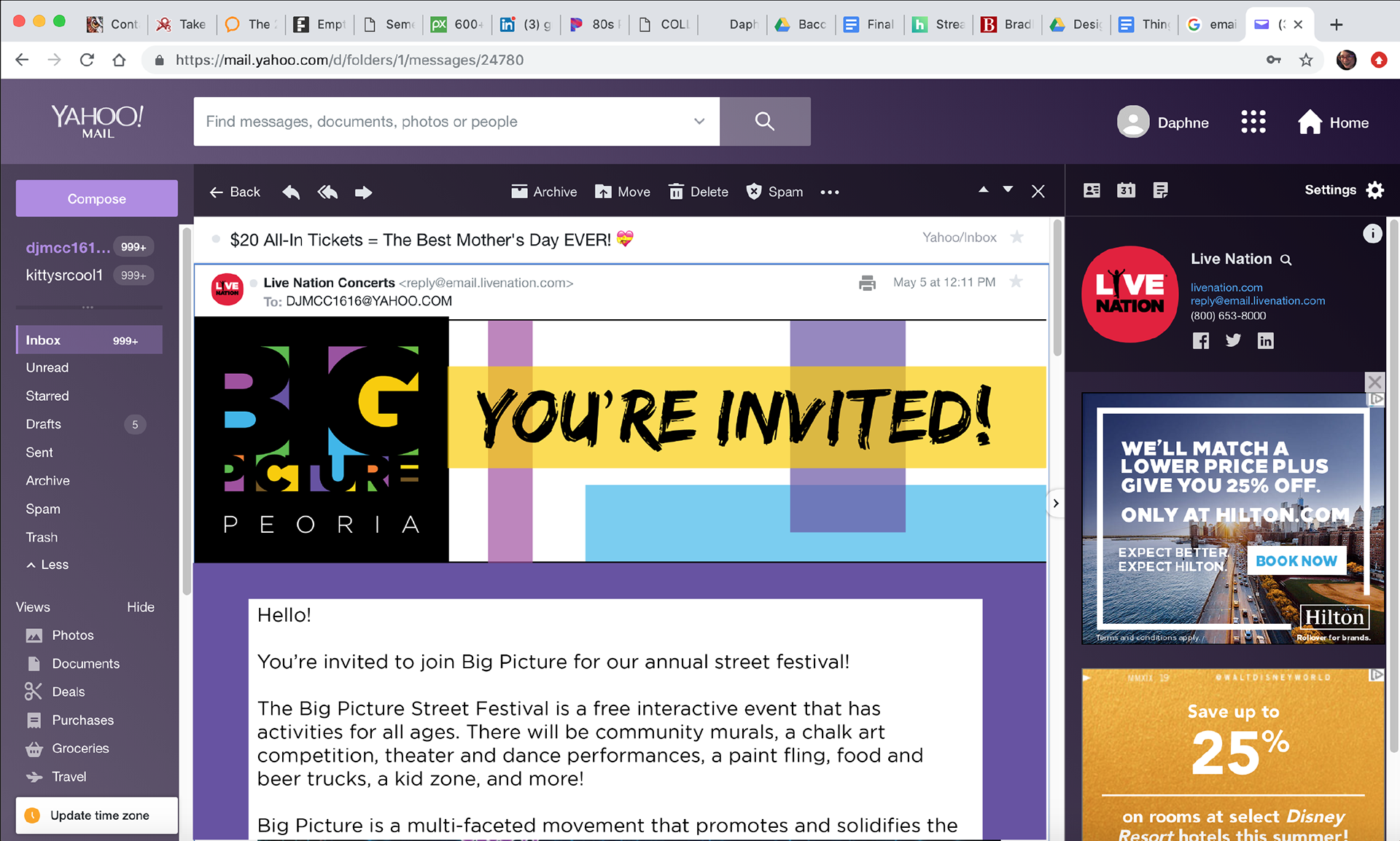Click the search magnifier button
The width and height of the screenshot is (1400, 841).
click(x=765, y=121)
